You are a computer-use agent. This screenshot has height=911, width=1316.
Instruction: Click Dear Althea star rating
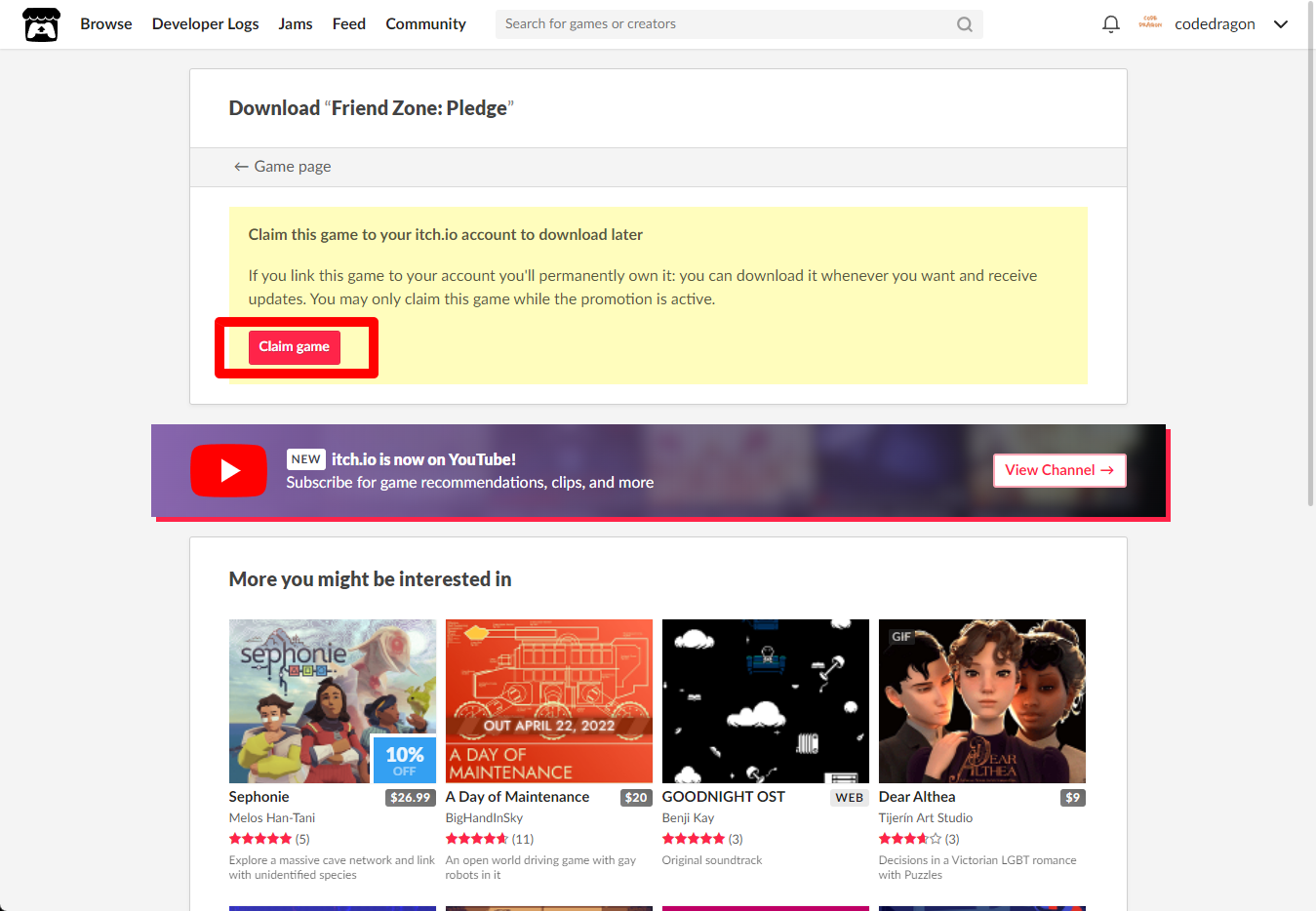pyautogui.click(x=910, y=839)
